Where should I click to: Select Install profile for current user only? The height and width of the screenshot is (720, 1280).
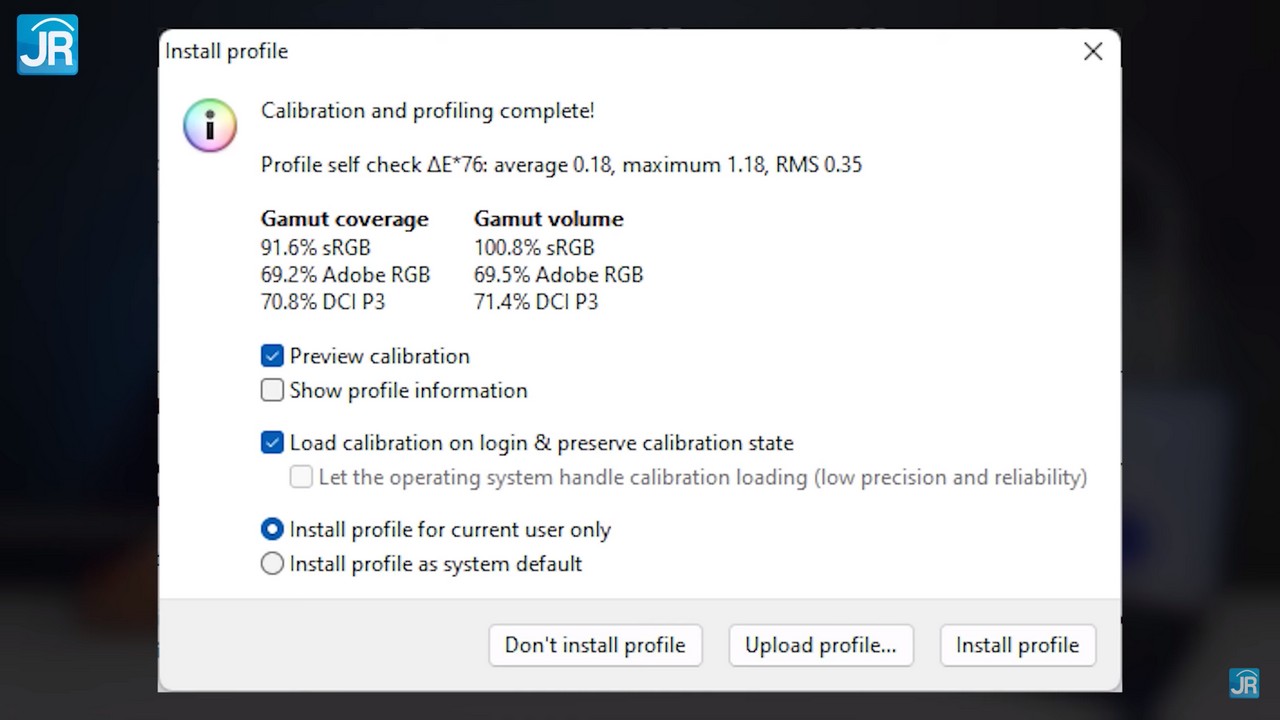(272, 530)
